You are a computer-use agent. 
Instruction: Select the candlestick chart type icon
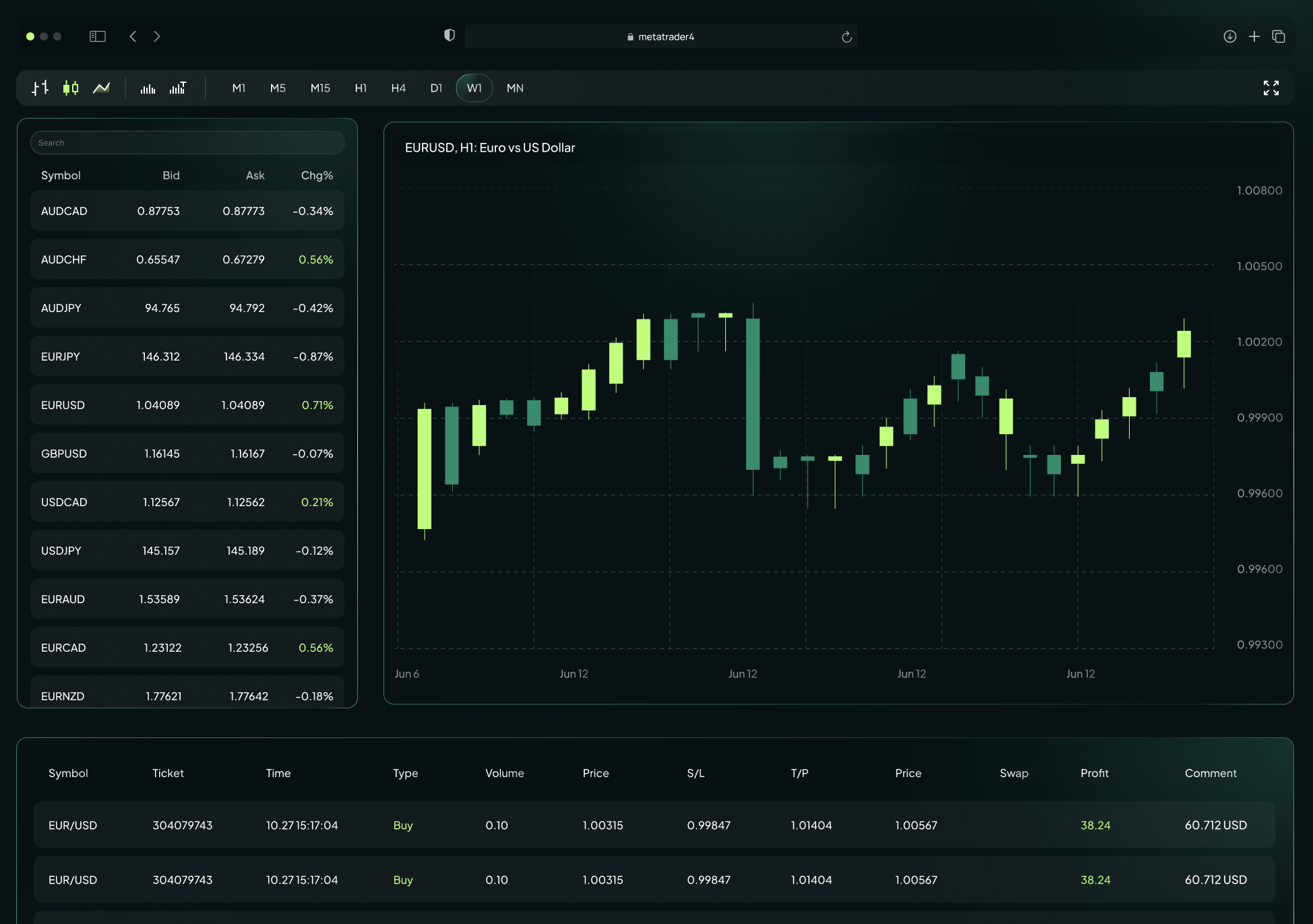pos(70,88)
